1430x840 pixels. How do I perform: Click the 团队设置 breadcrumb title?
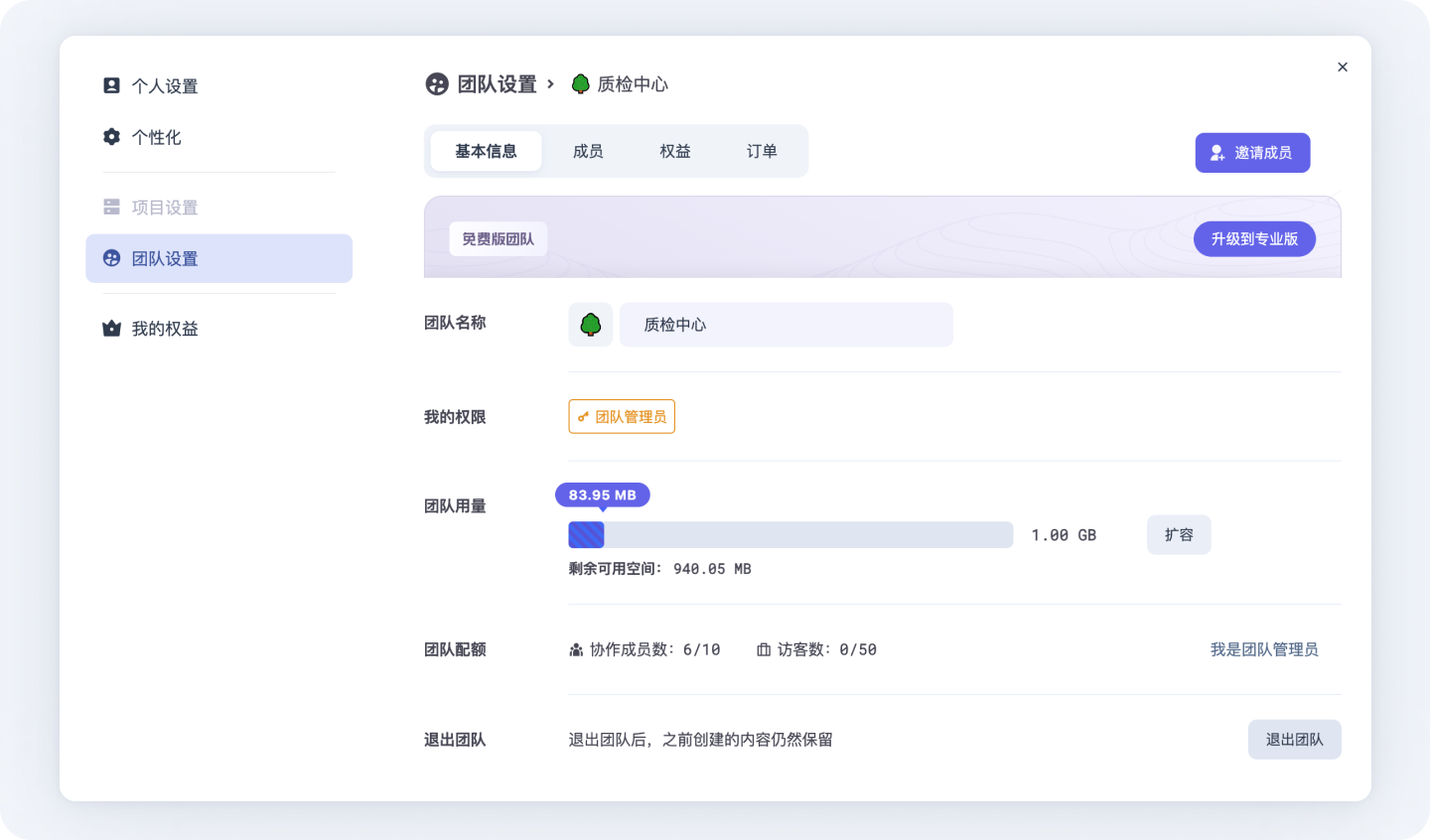click(x=497, y=84)
